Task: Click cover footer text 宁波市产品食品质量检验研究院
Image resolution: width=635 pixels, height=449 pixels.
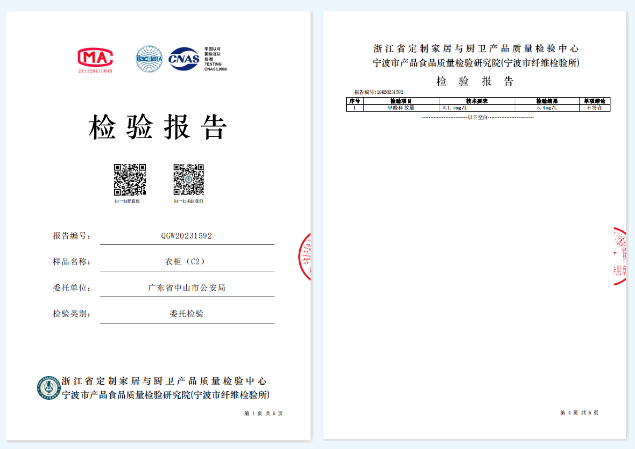Action: click(x=126, y=395)
